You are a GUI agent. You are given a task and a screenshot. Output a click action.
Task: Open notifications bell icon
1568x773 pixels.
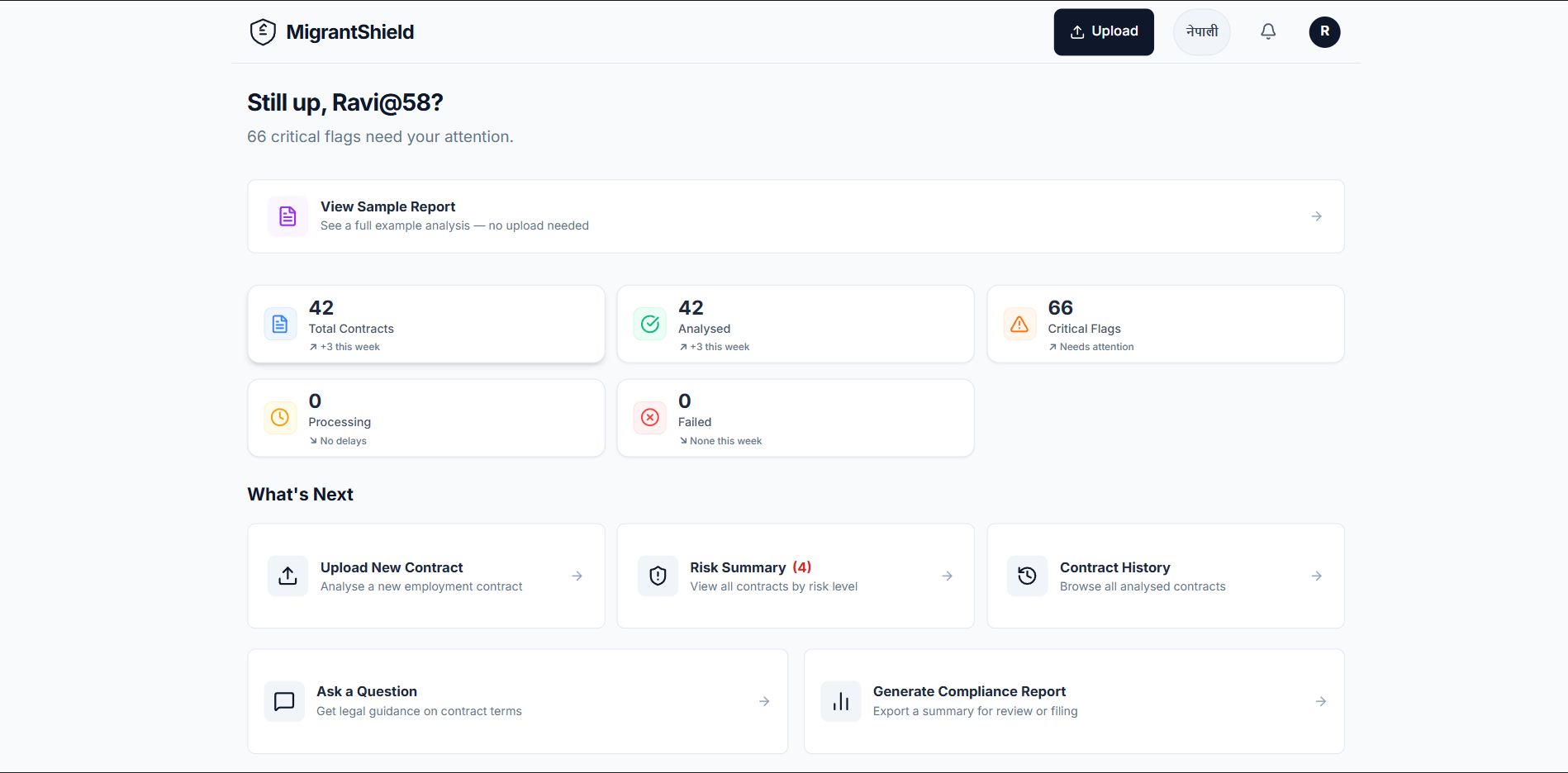pyautogui.click(x=1268, y=32)
